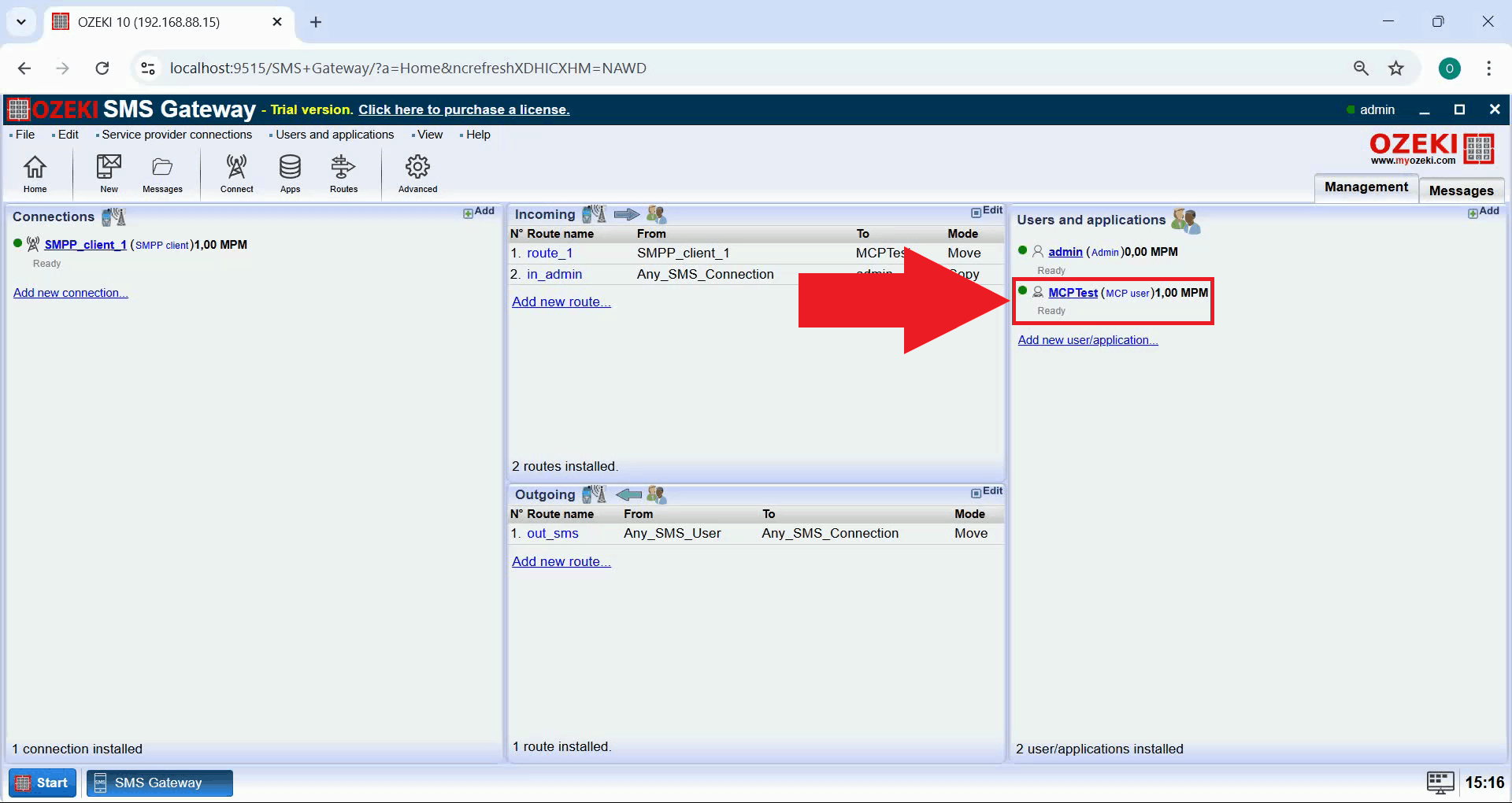Bookmark this page with the star icon
Viewport: 1512px width, 803px height.
[1396, 68]
